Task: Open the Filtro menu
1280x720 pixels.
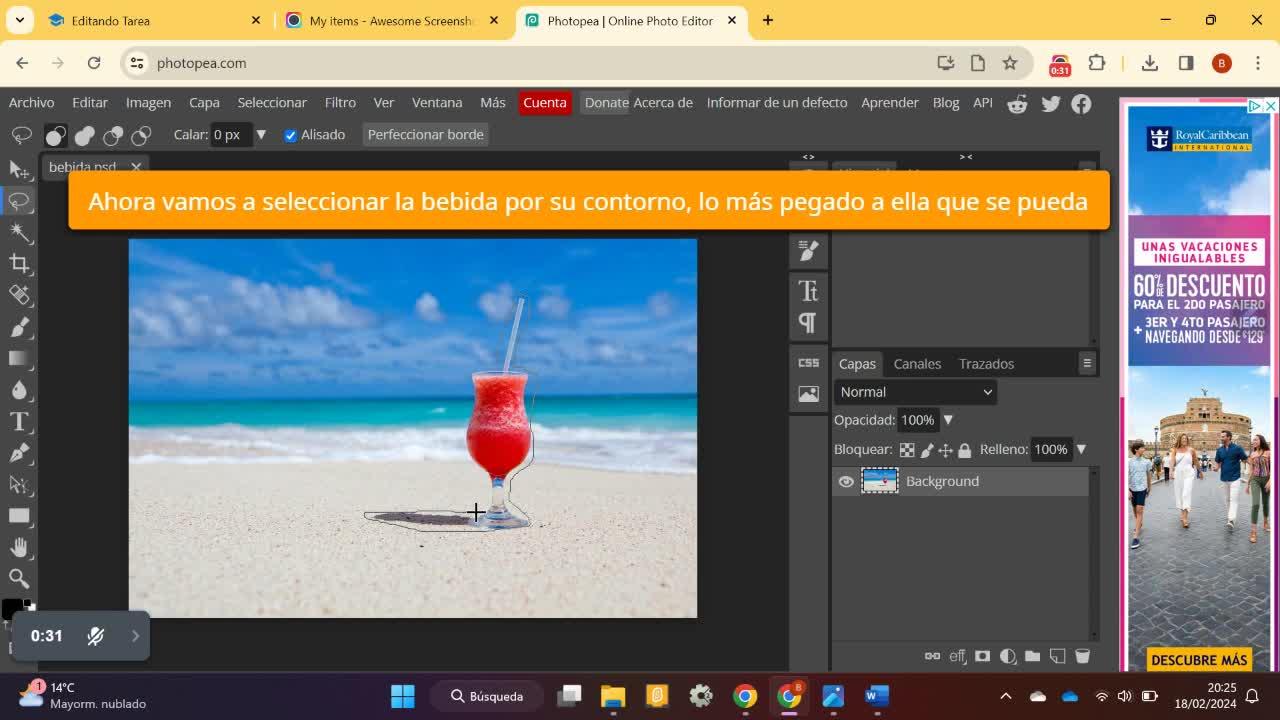Action: tap(340, 102)
